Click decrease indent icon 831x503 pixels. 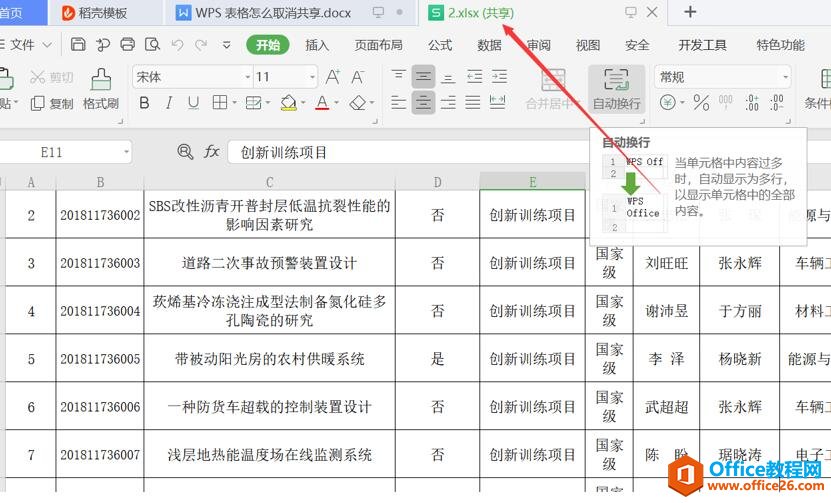point(474,77)
